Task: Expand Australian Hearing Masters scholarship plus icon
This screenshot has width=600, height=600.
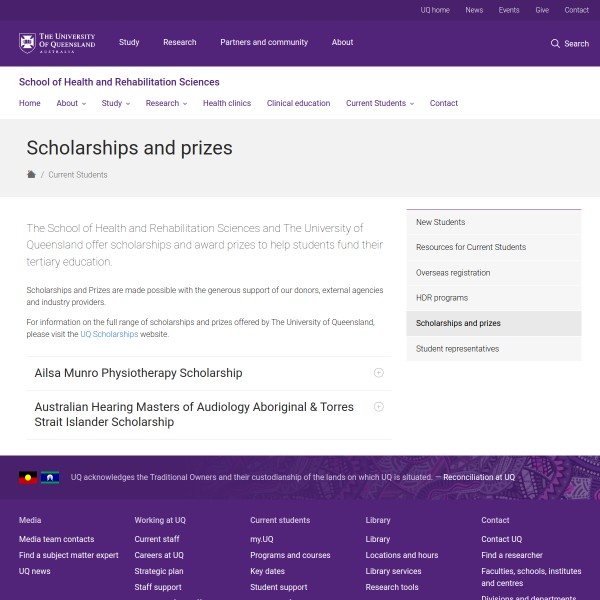Action: point(378,407)
